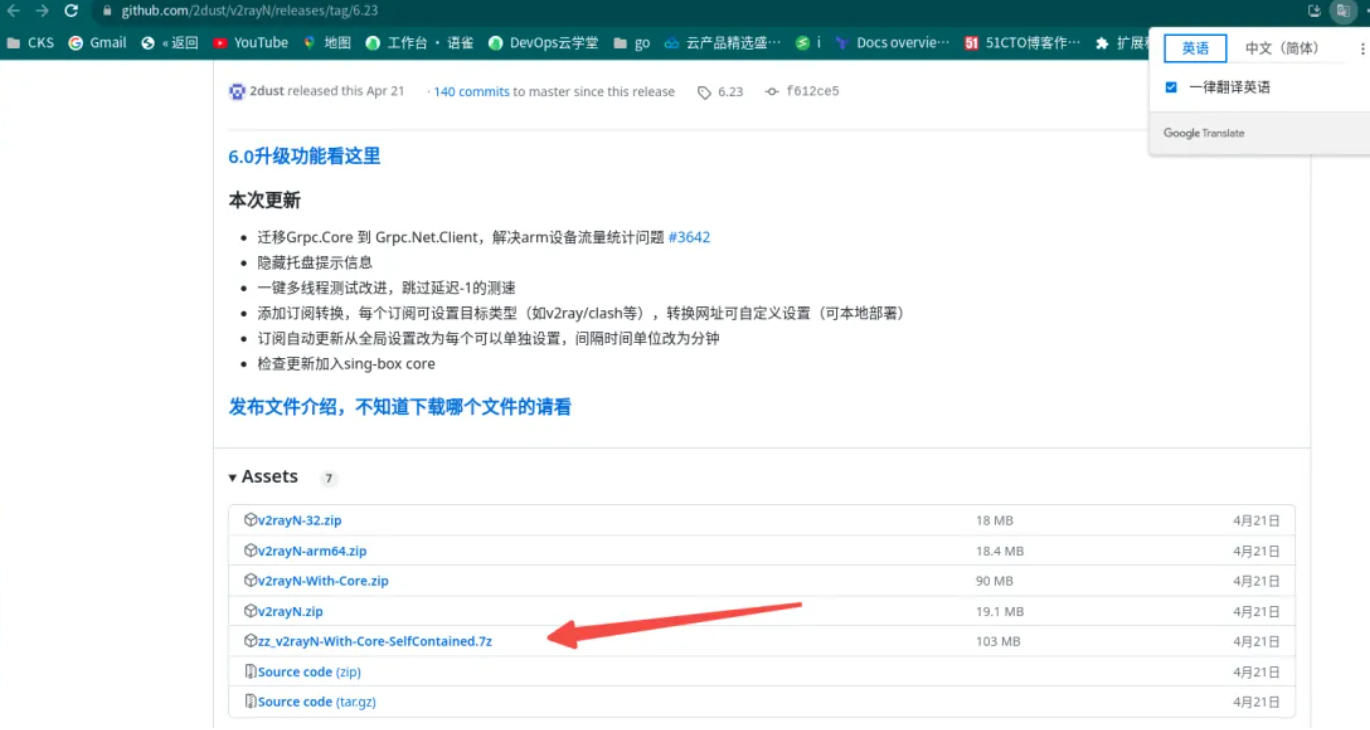This screenshot has height=730, width=1370.
Task: Open the «返回 bookmark
Action: point(170,43)
